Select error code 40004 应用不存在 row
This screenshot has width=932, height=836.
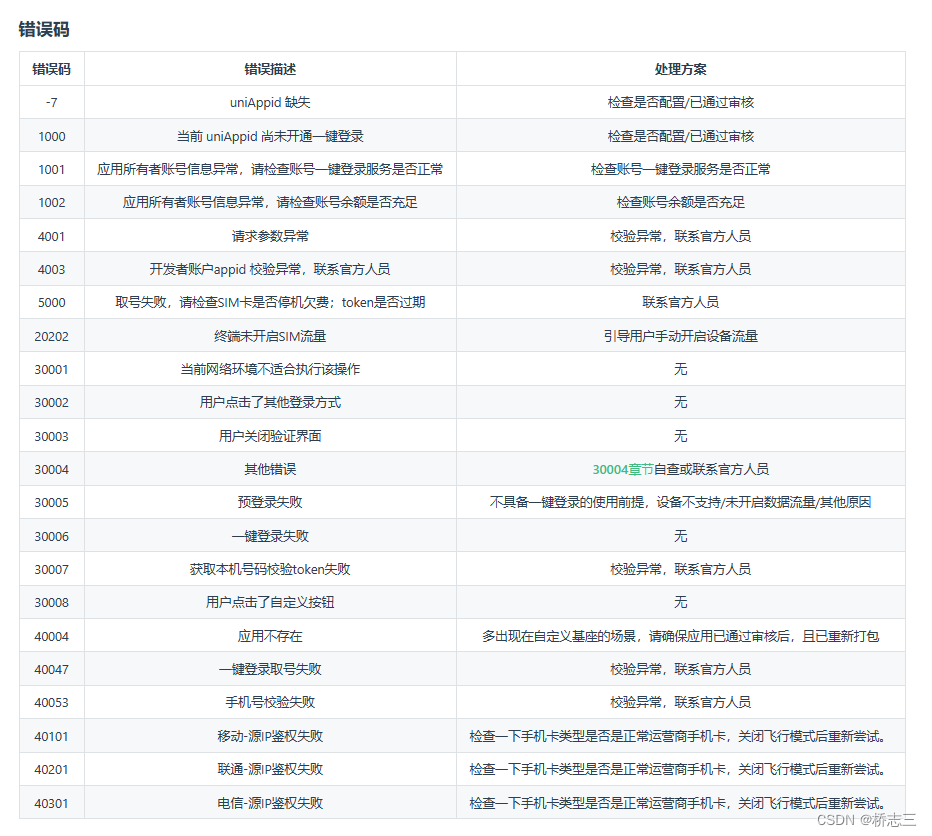(x=271, y=635)
